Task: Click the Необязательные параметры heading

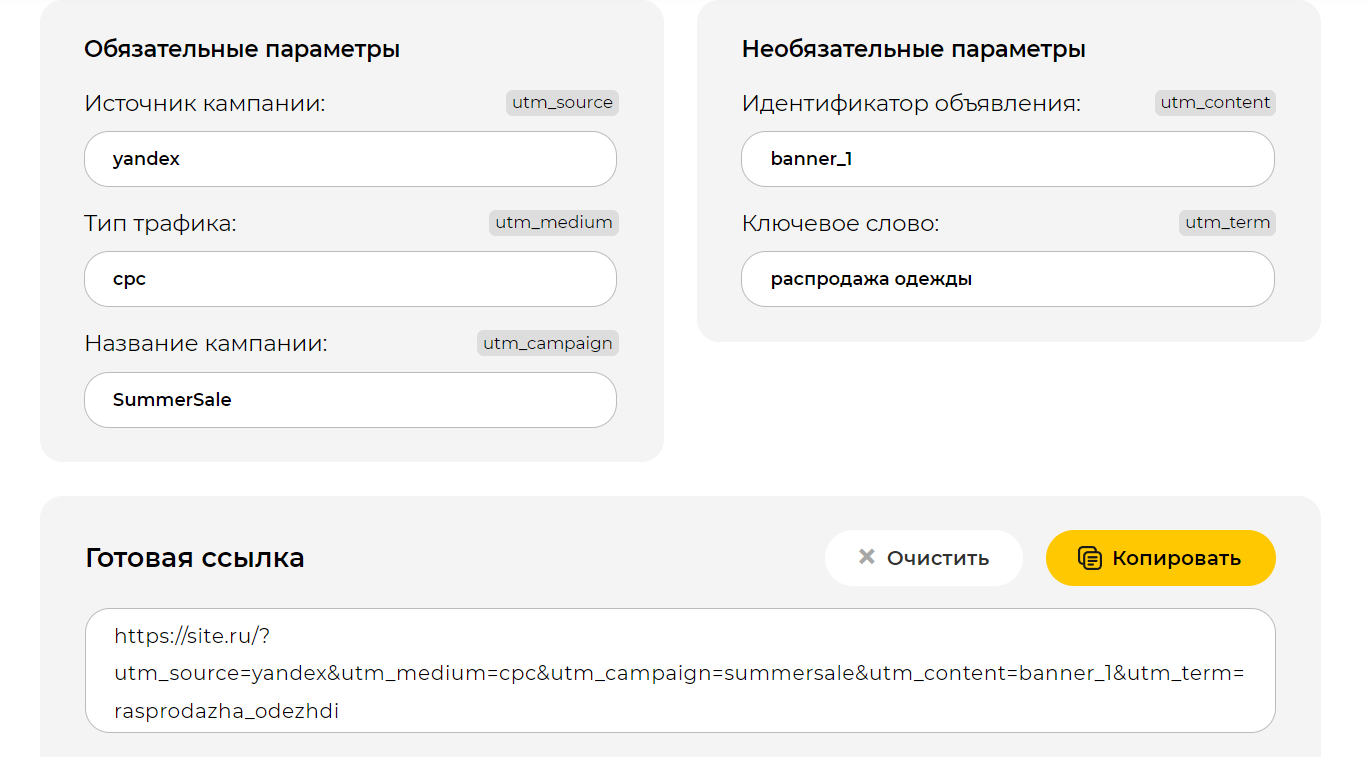Action: click(914, 49)
